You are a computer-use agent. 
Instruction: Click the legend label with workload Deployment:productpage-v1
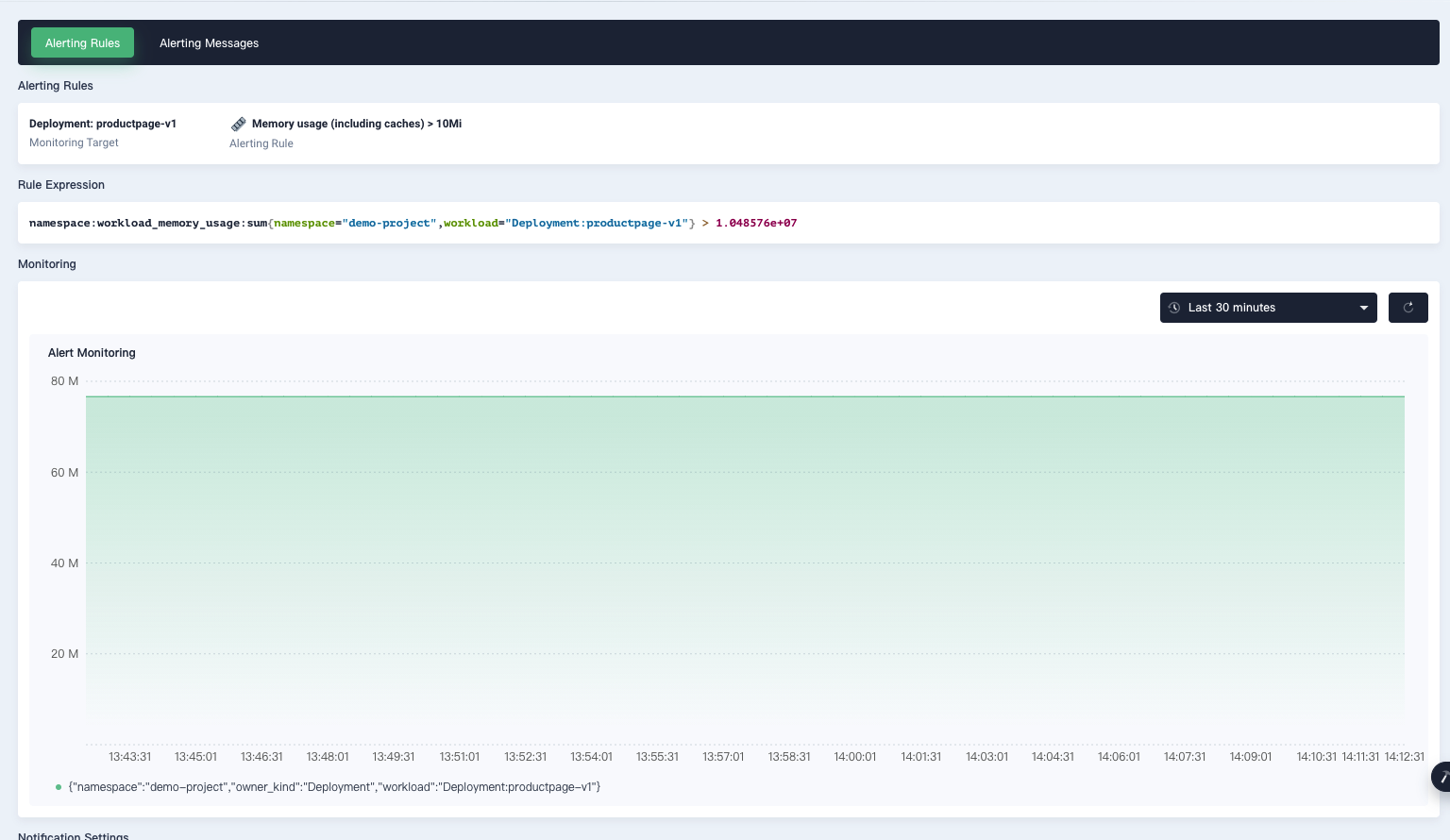coord(334,787)
